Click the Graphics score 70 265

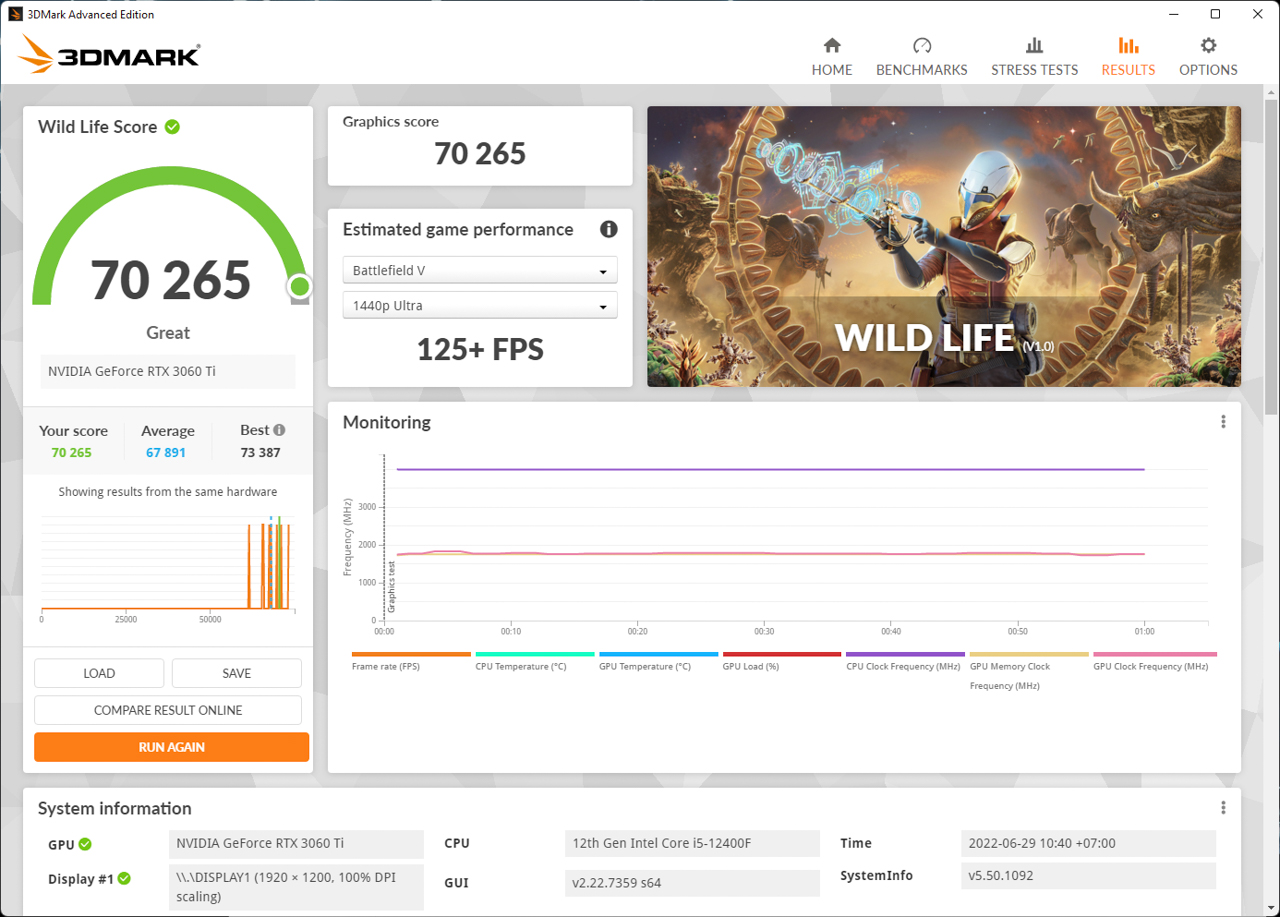[x=480, y=153]
